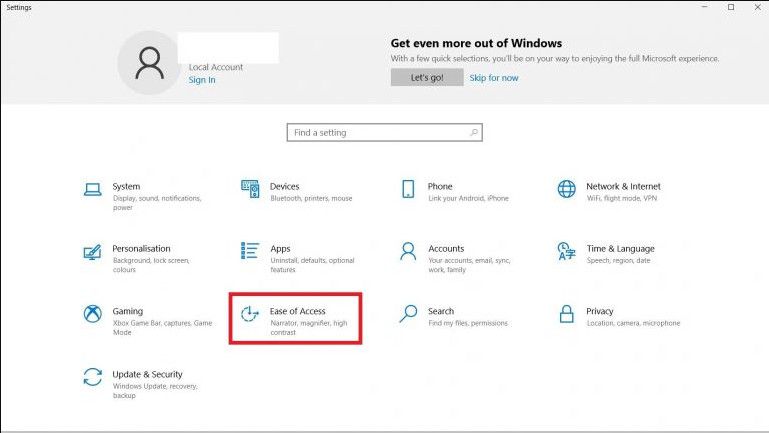Click the Accounts person icon
This screenshot has height=433, width=769.
[x=408, y=251]
